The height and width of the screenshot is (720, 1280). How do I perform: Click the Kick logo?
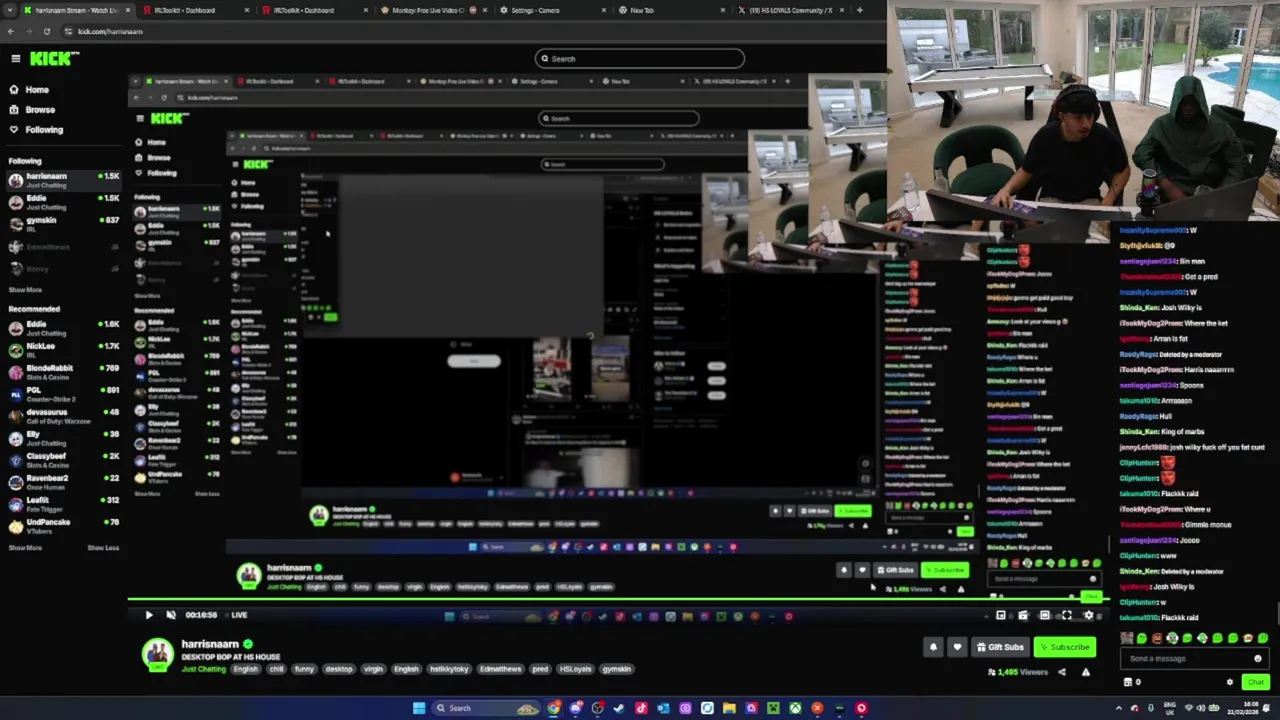coord(54,59)
